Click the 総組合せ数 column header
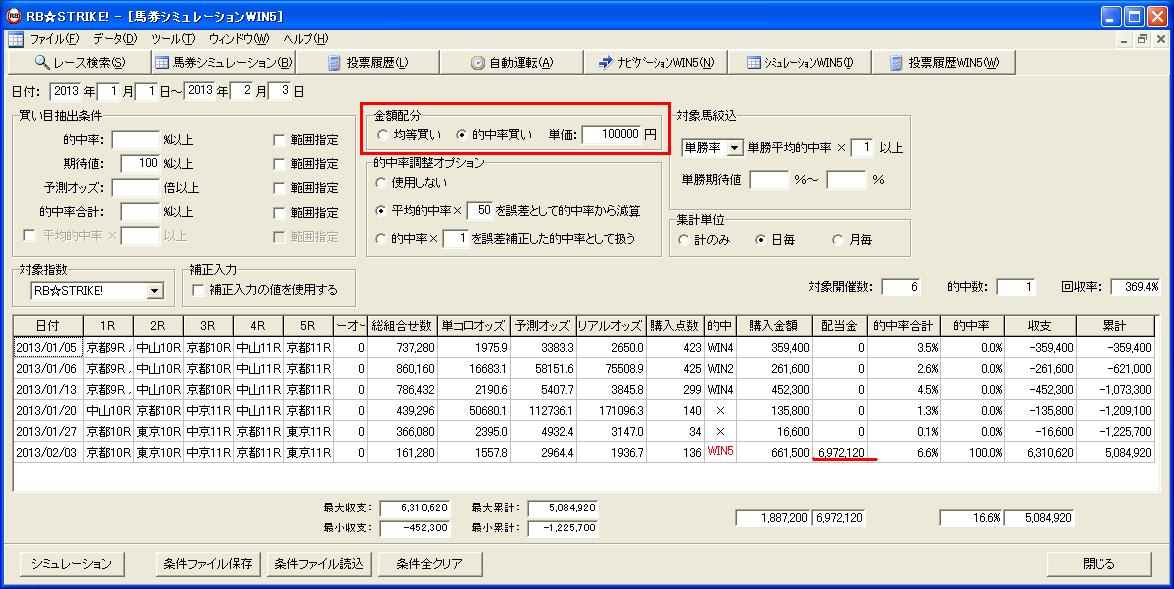The image size is (1174, 589). 402,326
